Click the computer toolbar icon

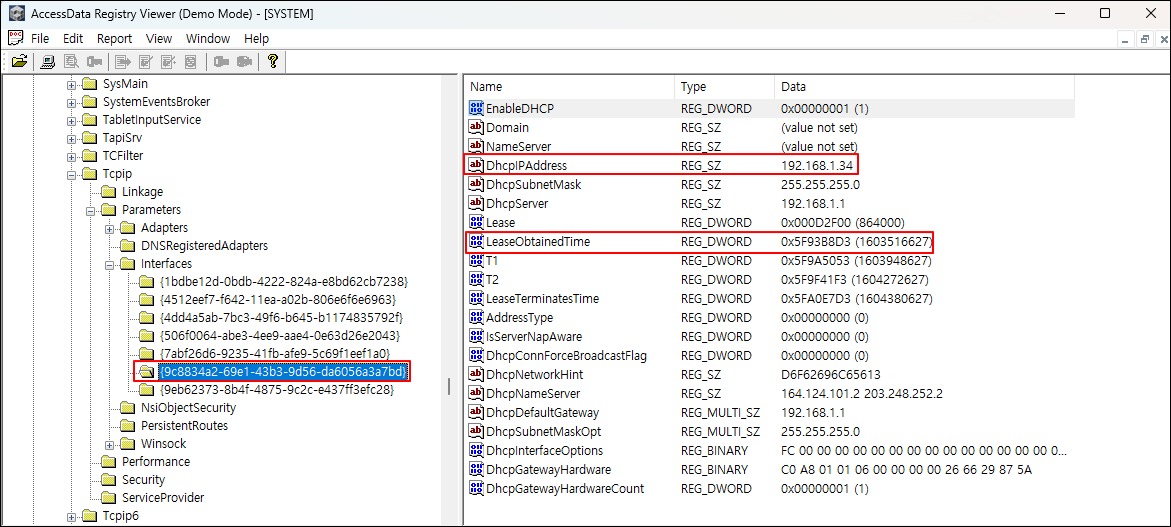pos(48,61)
